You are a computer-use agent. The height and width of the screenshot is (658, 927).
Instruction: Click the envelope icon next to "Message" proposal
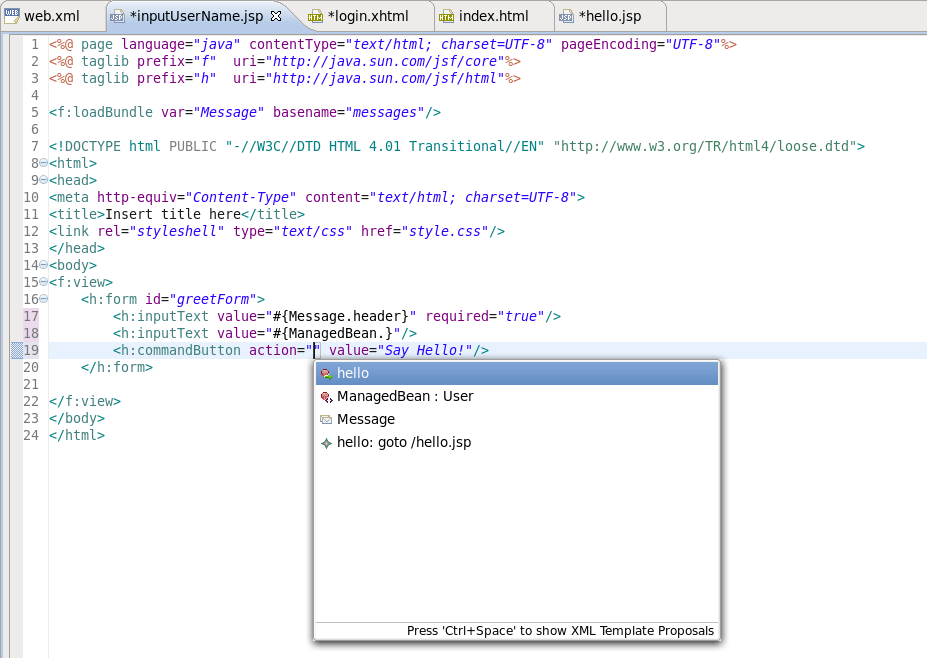327,419
